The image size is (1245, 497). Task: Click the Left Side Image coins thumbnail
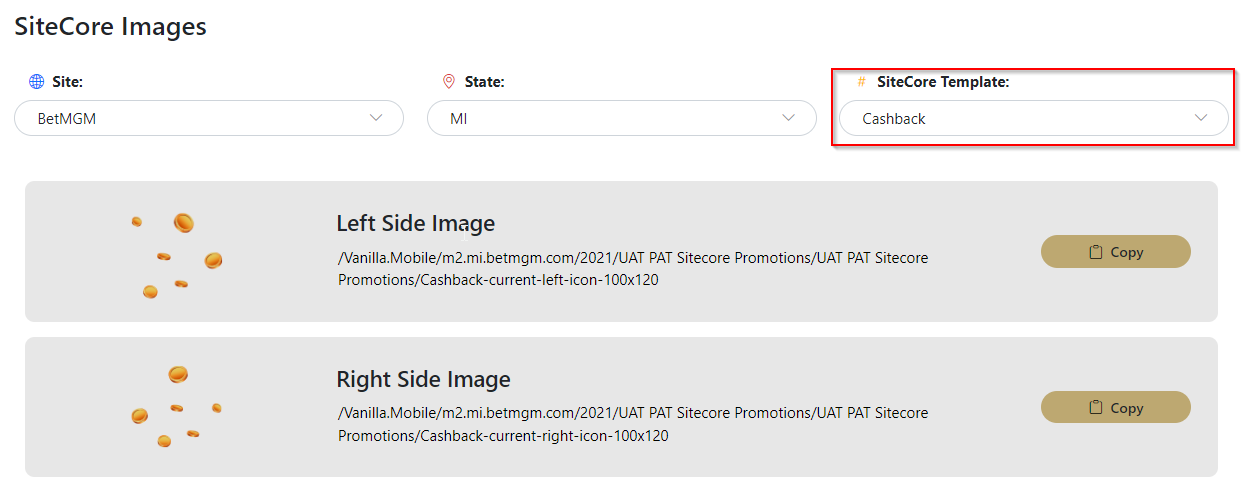coord(176,256)
